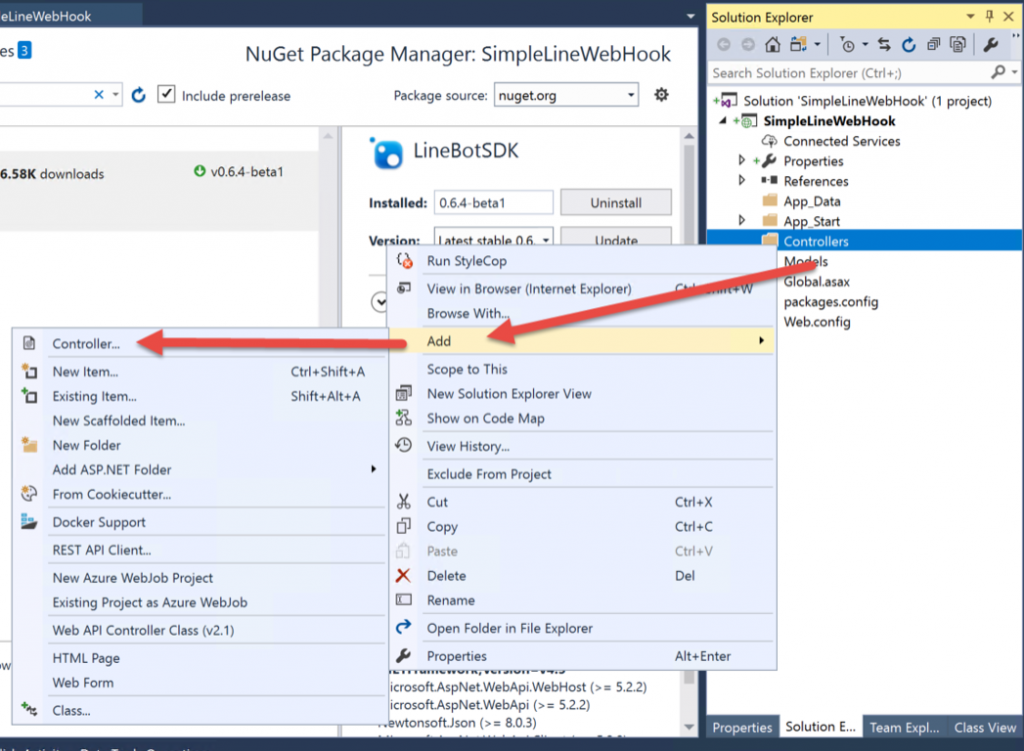This screenshot has height=751, width=1024.
Task: Select Controller... from Add submenu
Action: click(x=86, y=344)
